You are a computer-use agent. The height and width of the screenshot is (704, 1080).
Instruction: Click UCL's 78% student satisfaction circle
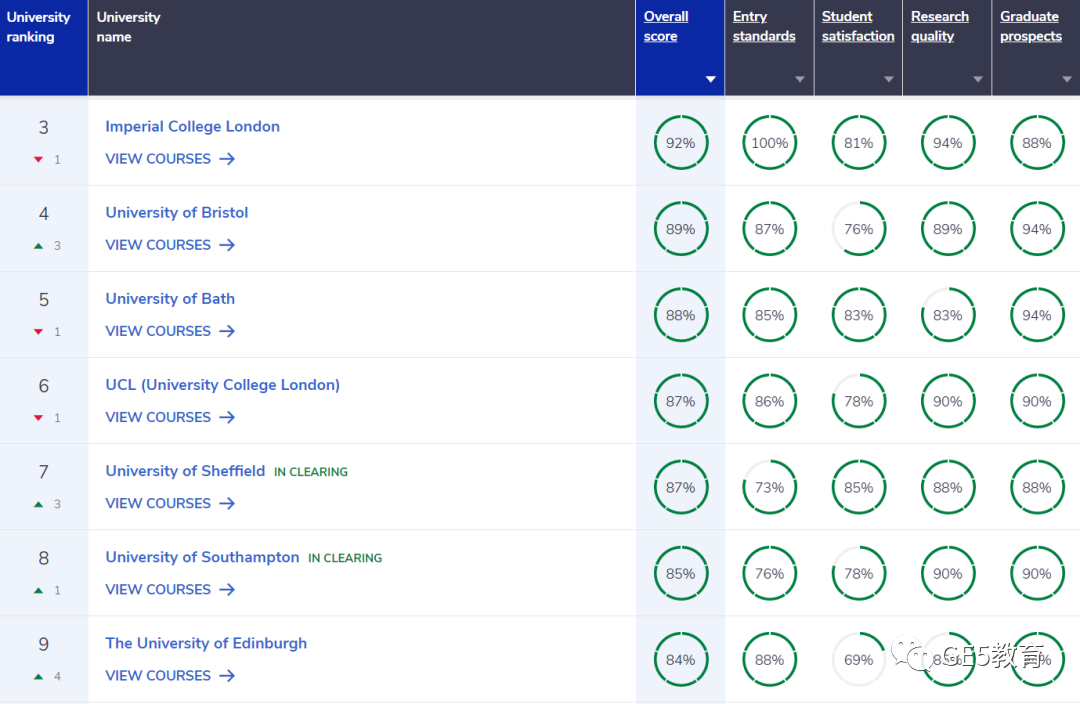coord(858,401)
